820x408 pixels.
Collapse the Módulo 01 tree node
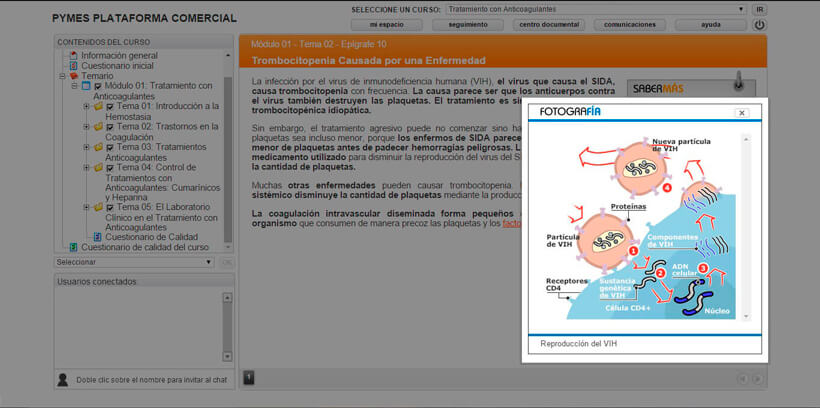click(74, 86)
